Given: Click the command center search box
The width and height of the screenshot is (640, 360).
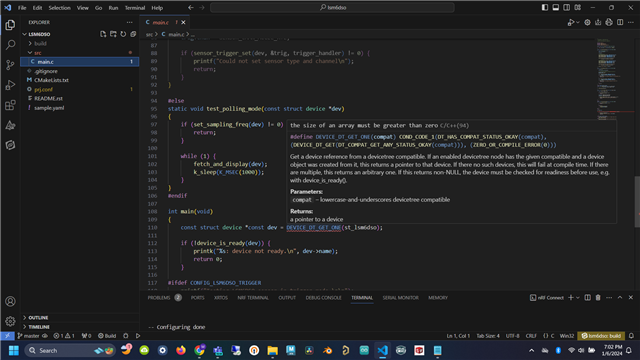Looking at the screenshot, I should click(x=332, y=7).
